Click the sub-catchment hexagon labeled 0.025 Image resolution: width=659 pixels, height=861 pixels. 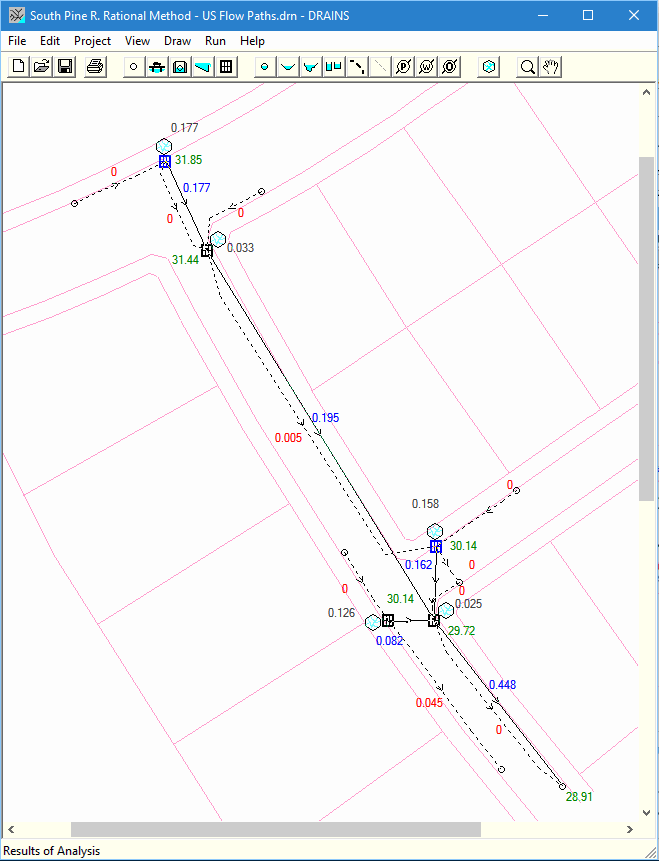446,610
